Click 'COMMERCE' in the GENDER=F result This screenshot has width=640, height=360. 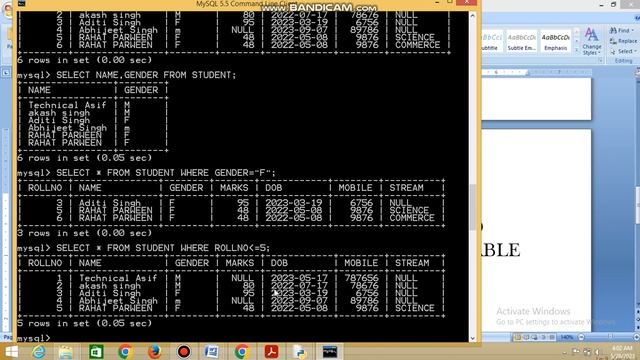point(411,218)
